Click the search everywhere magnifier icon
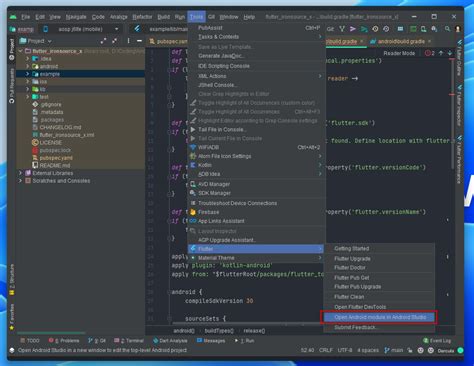The height and width of the screenshot is (366, 474). [447, 29]
